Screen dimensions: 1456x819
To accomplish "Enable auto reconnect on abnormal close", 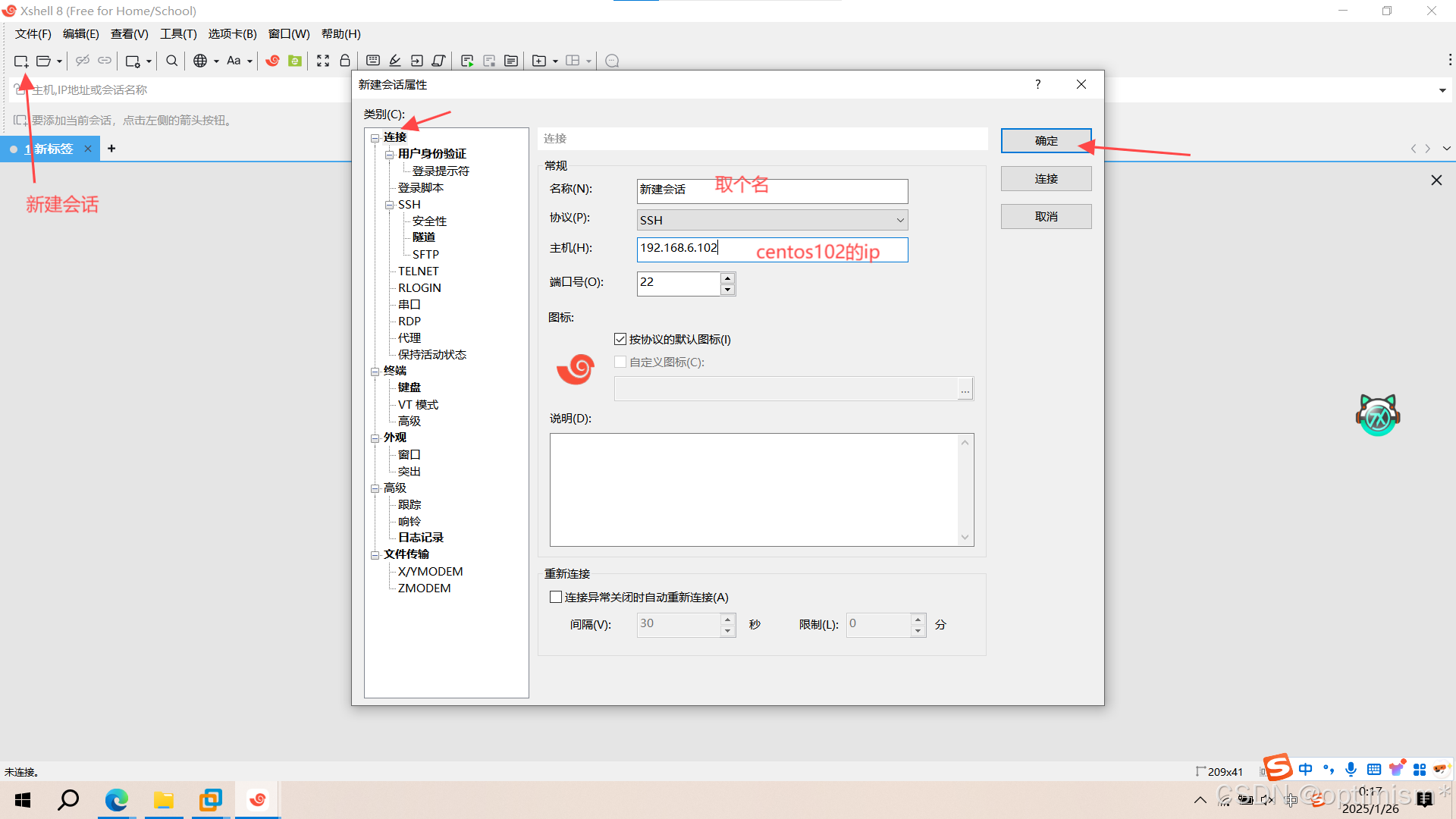I will 556,598.
